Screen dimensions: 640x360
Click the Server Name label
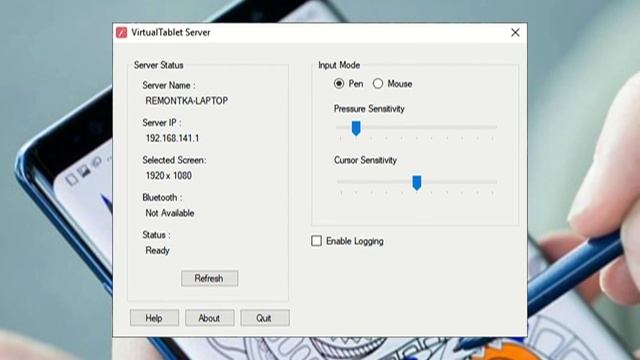169,85
